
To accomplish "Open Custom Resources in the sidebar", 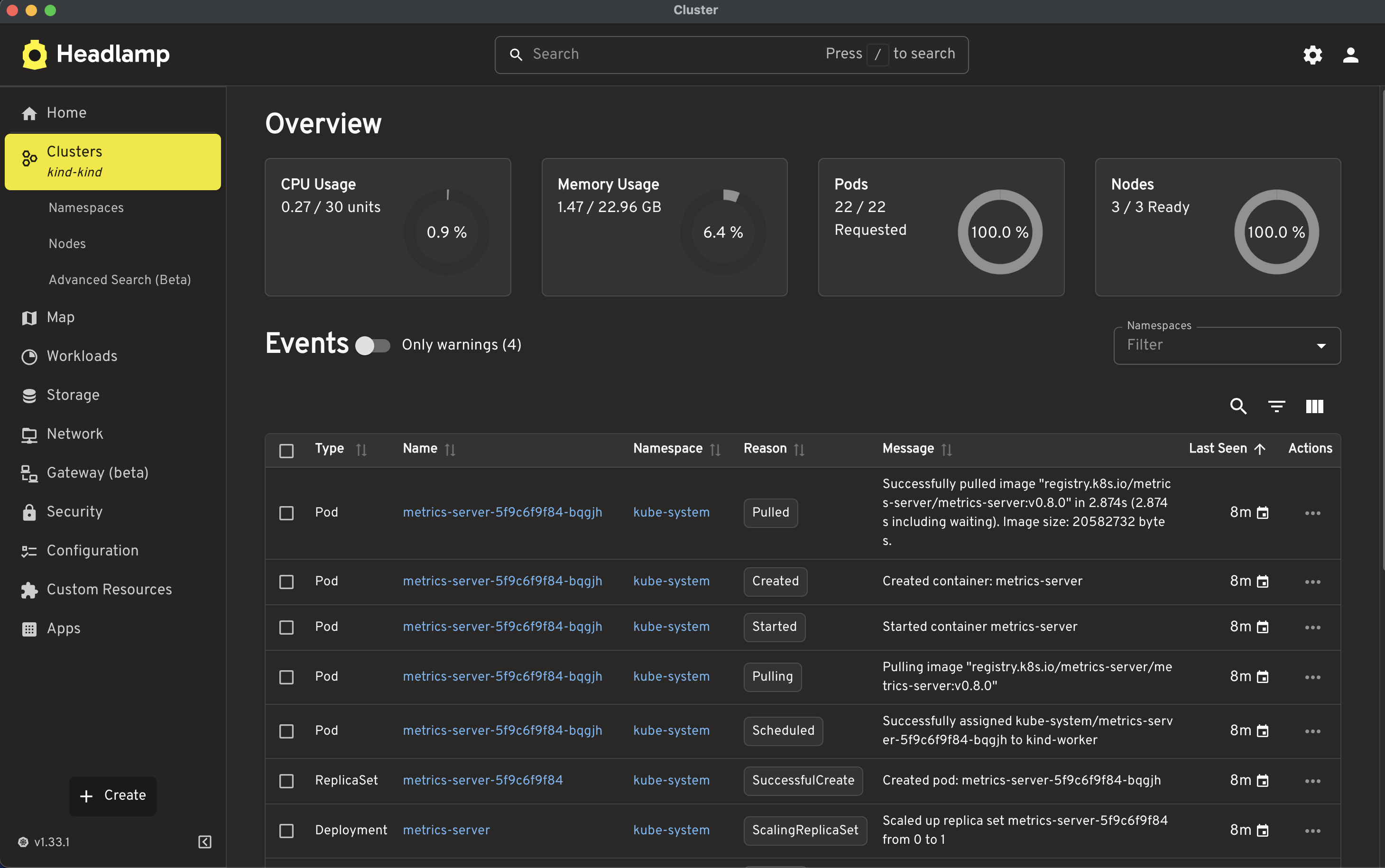I will [x=112, y=590].
